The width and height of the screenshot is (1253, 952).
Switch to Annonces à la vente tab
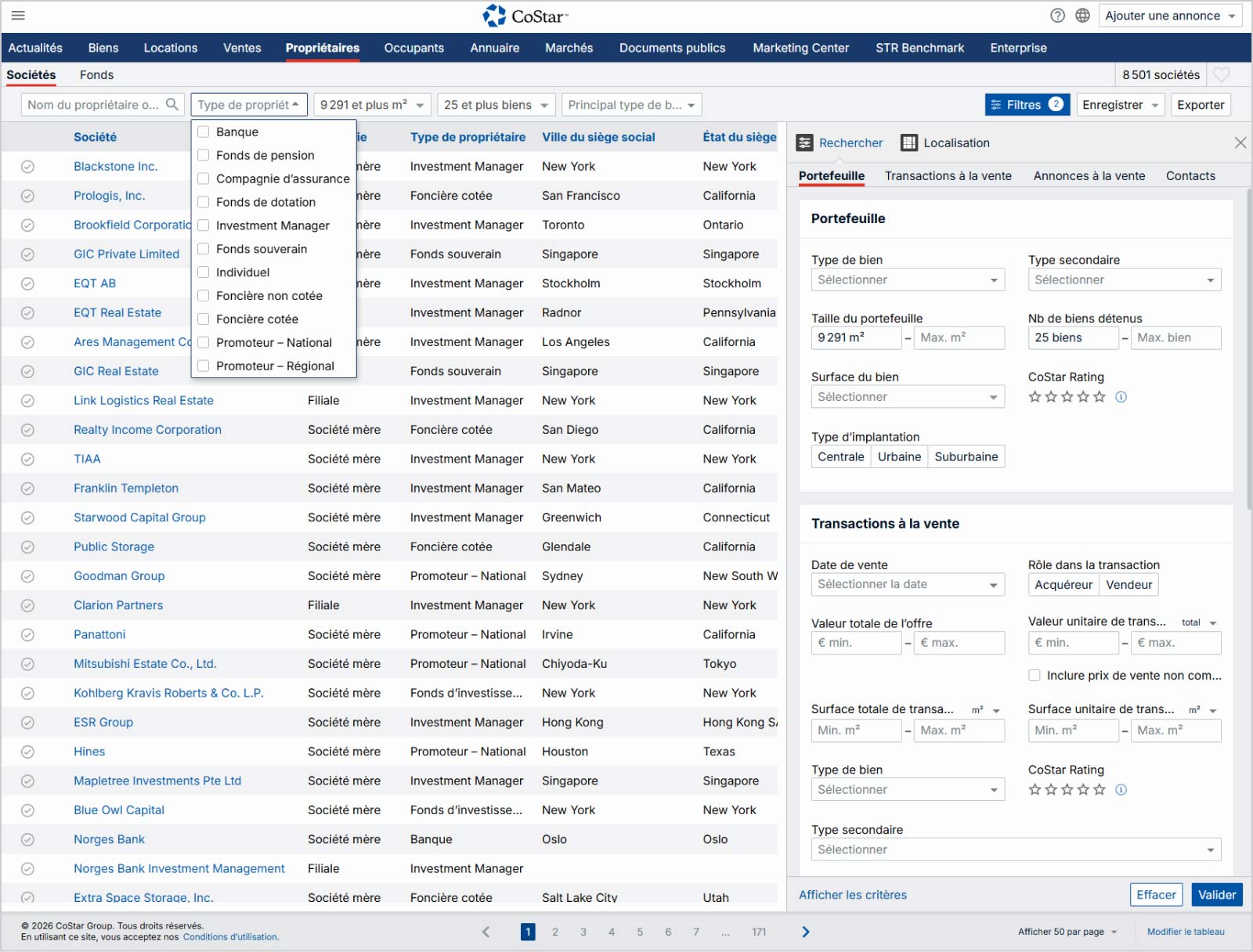click(x=1089, y=175)
